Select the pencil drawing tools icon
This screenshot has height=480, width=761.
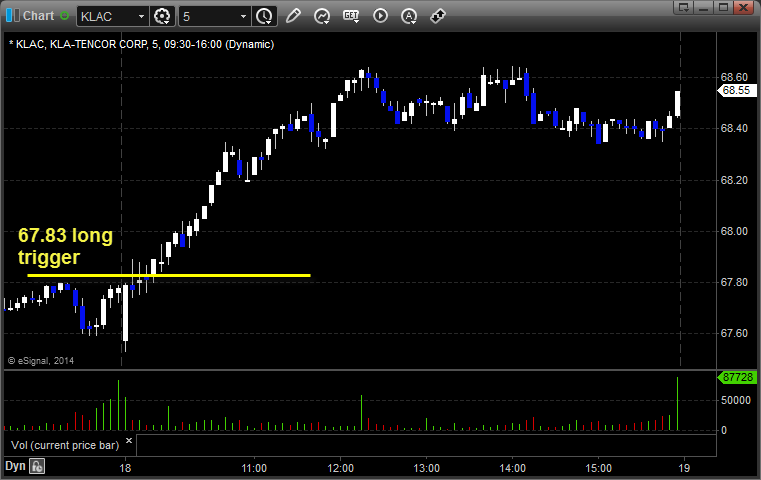point(293,16)
